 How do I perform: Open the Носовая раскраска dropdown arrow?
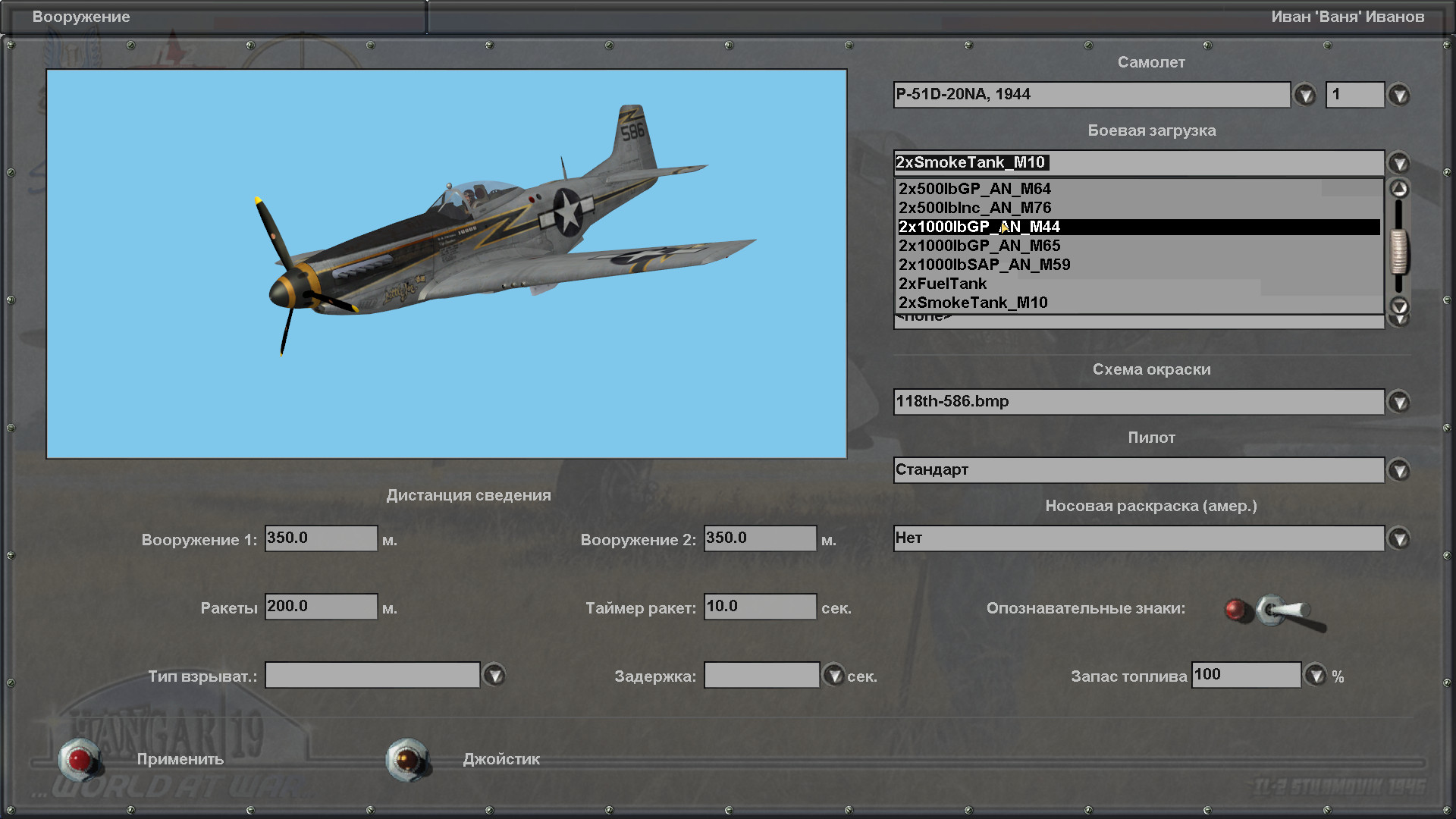click(1398, 538)
